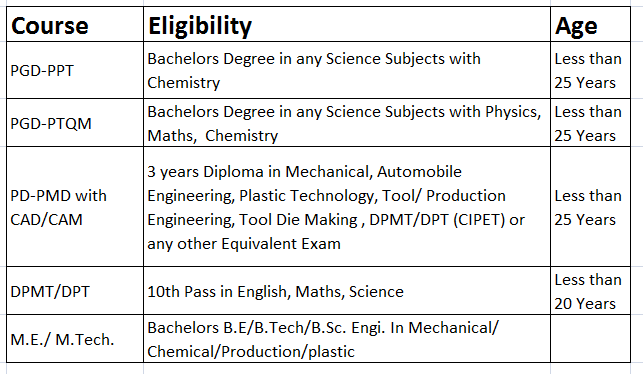Select the empty cell below M.E./ M.Tech.

tap(75, 368)
